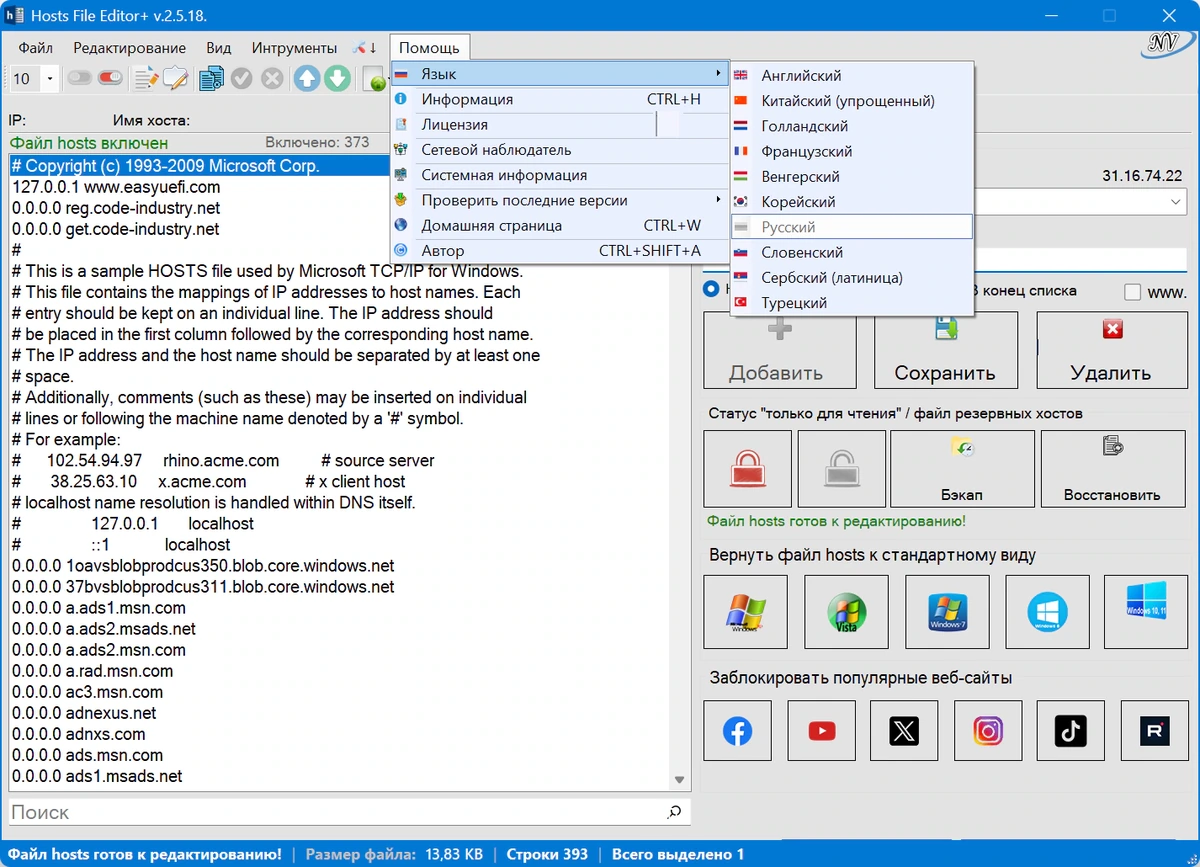Open the font size 10 dropdown
Image resolution: width=1200 pixels, height=867 pixels.
pyautogui.click(x=50, y=78)
